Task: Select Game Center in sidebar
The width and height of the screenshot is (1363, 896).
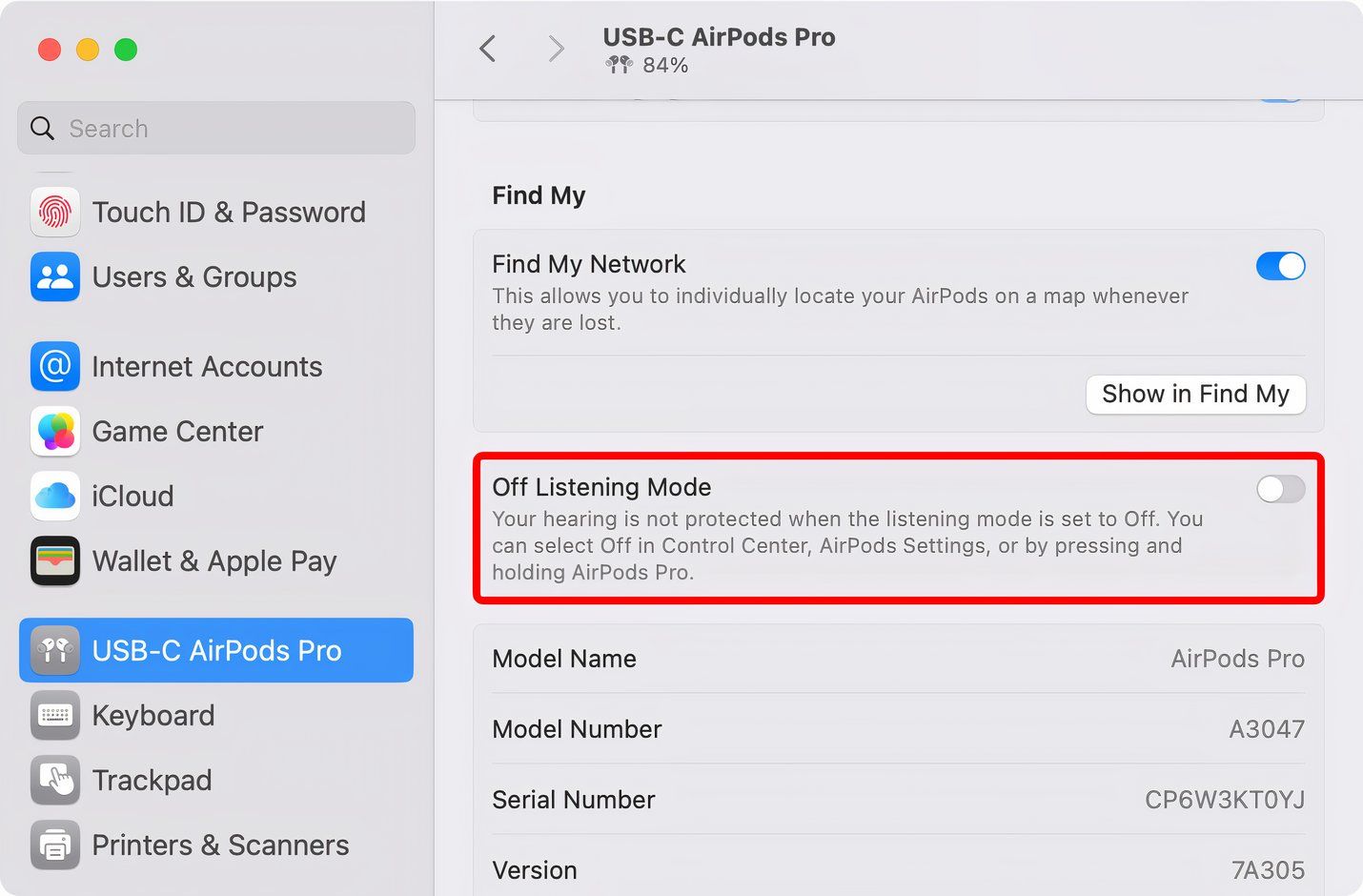Action: (x=216, y=431)
